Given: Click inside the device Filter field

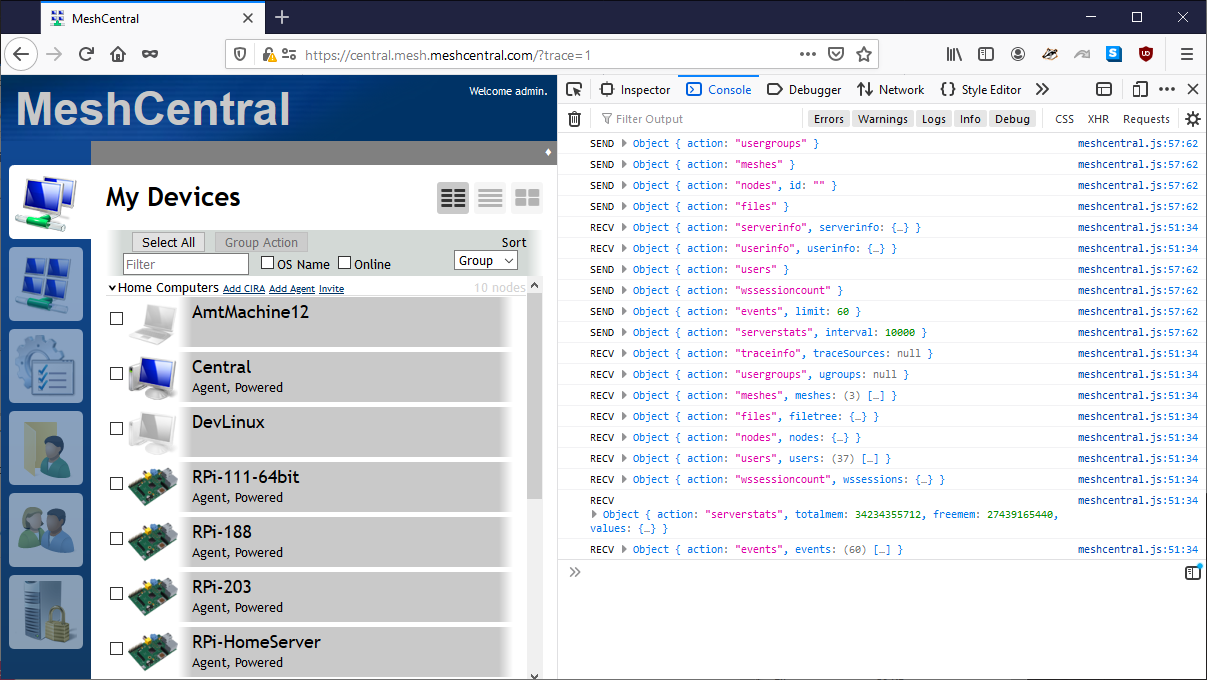Looking at the screenshot, I should coord(185,263).
